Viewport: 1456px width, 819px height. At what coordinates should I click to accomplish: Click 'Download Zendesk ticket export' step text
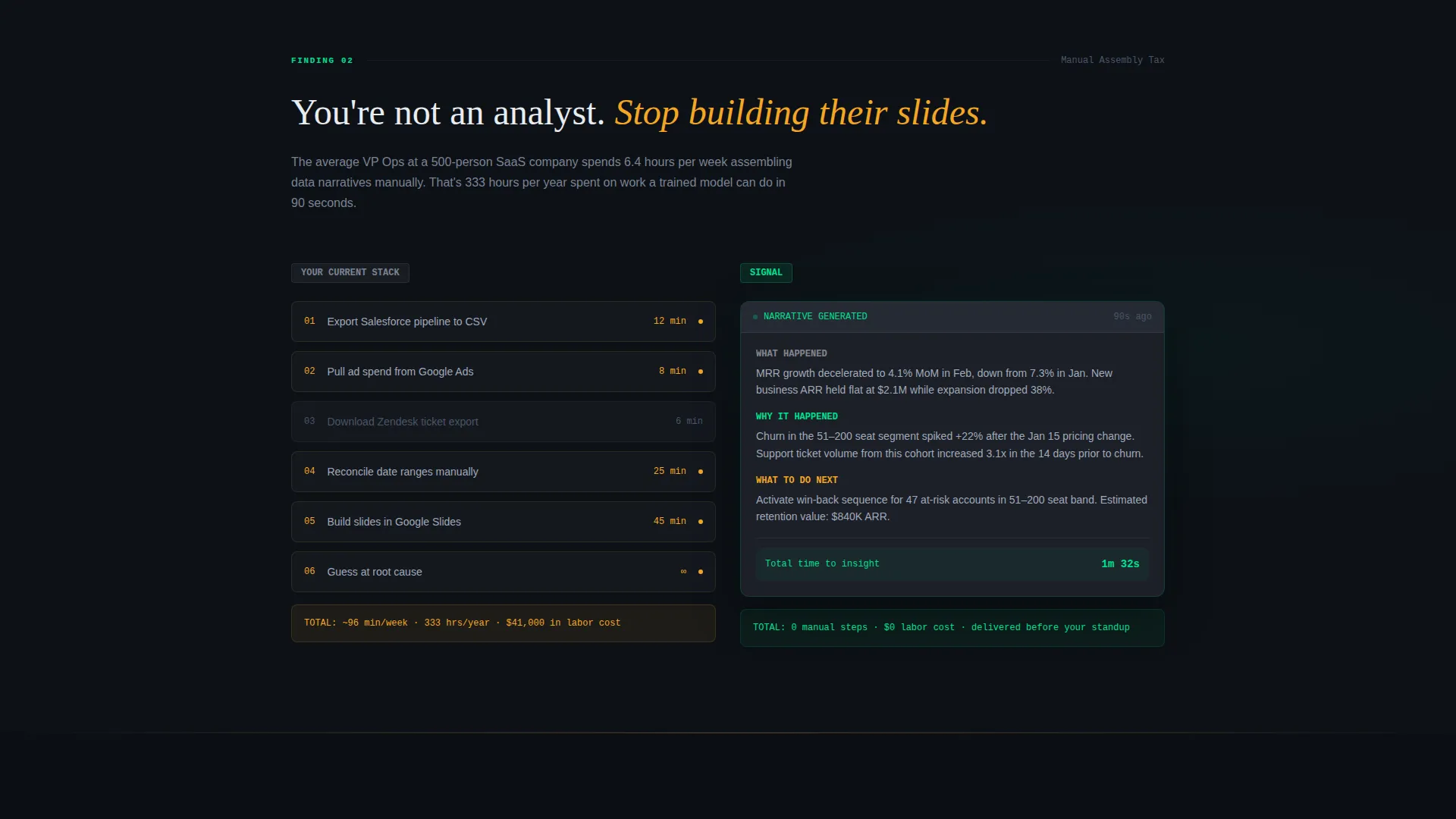[x=403, y=422]
